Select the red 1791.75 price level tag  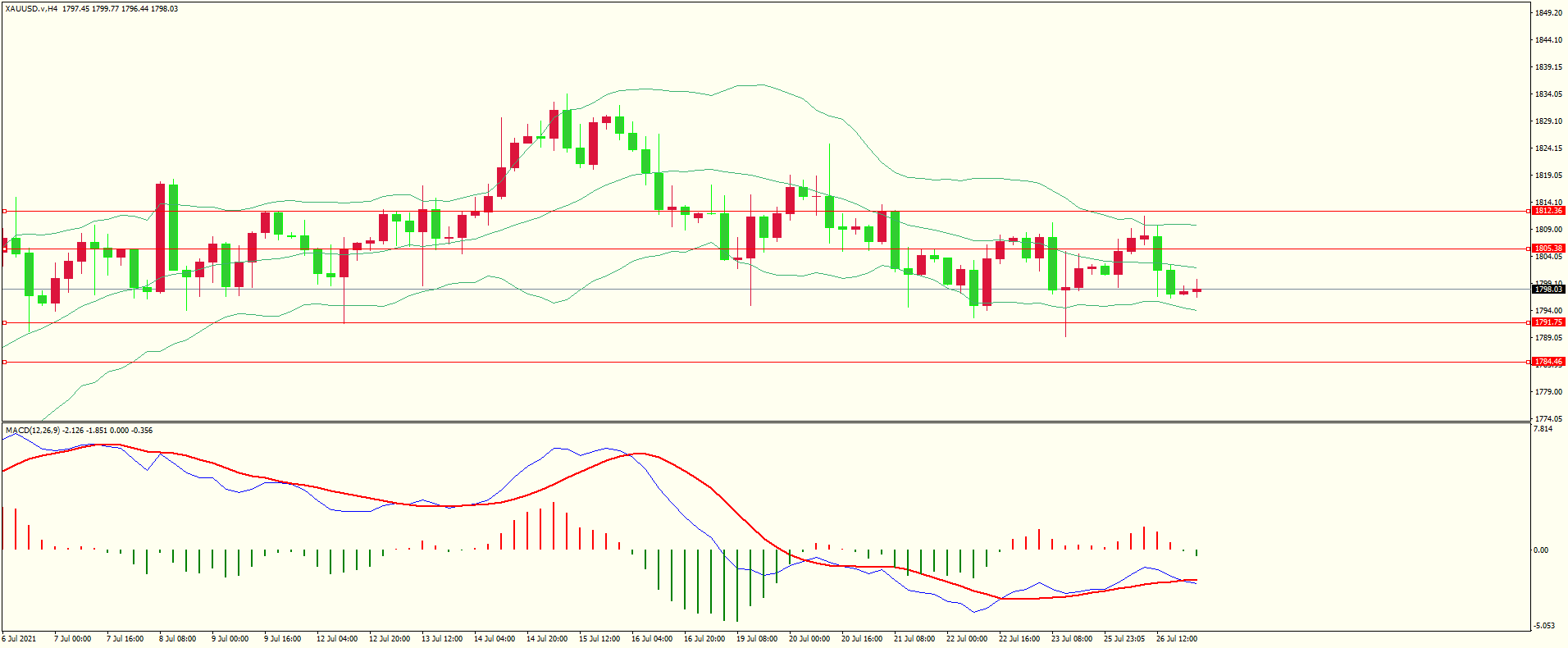[1548, 322]
